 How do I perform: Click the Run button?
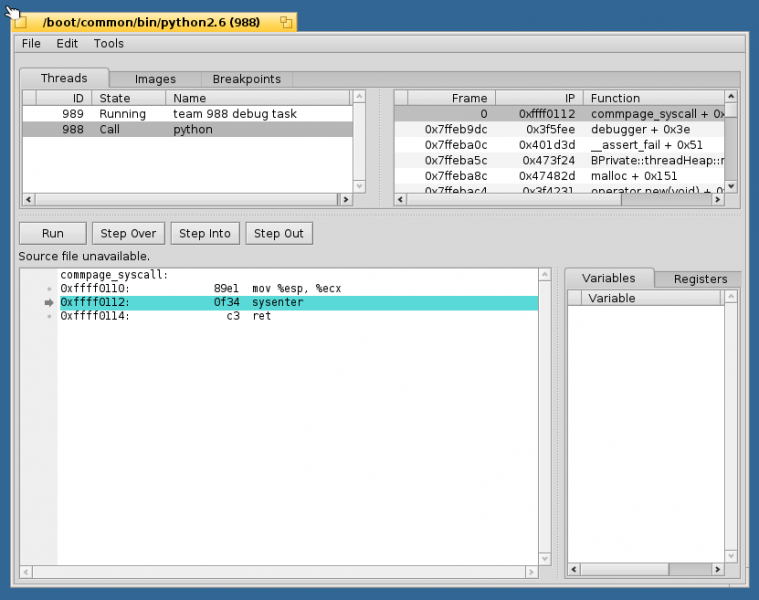(53, 233)
